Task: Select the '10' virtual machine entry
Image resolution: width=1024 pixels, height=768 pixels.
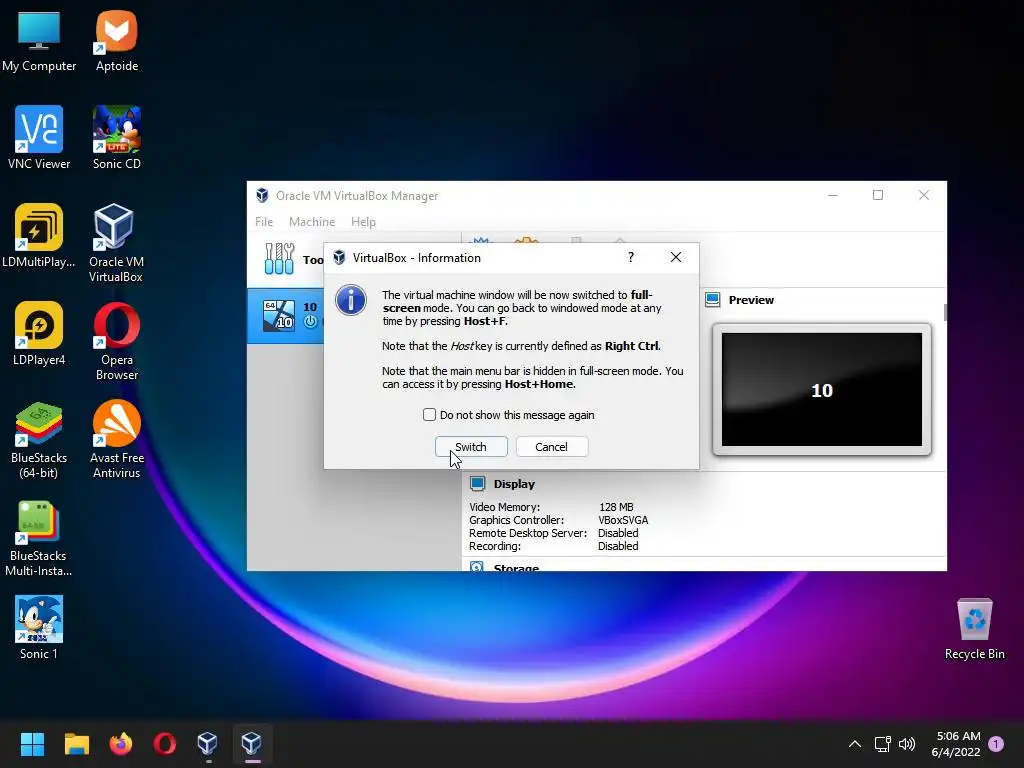Action: click(x=286, y=315)
